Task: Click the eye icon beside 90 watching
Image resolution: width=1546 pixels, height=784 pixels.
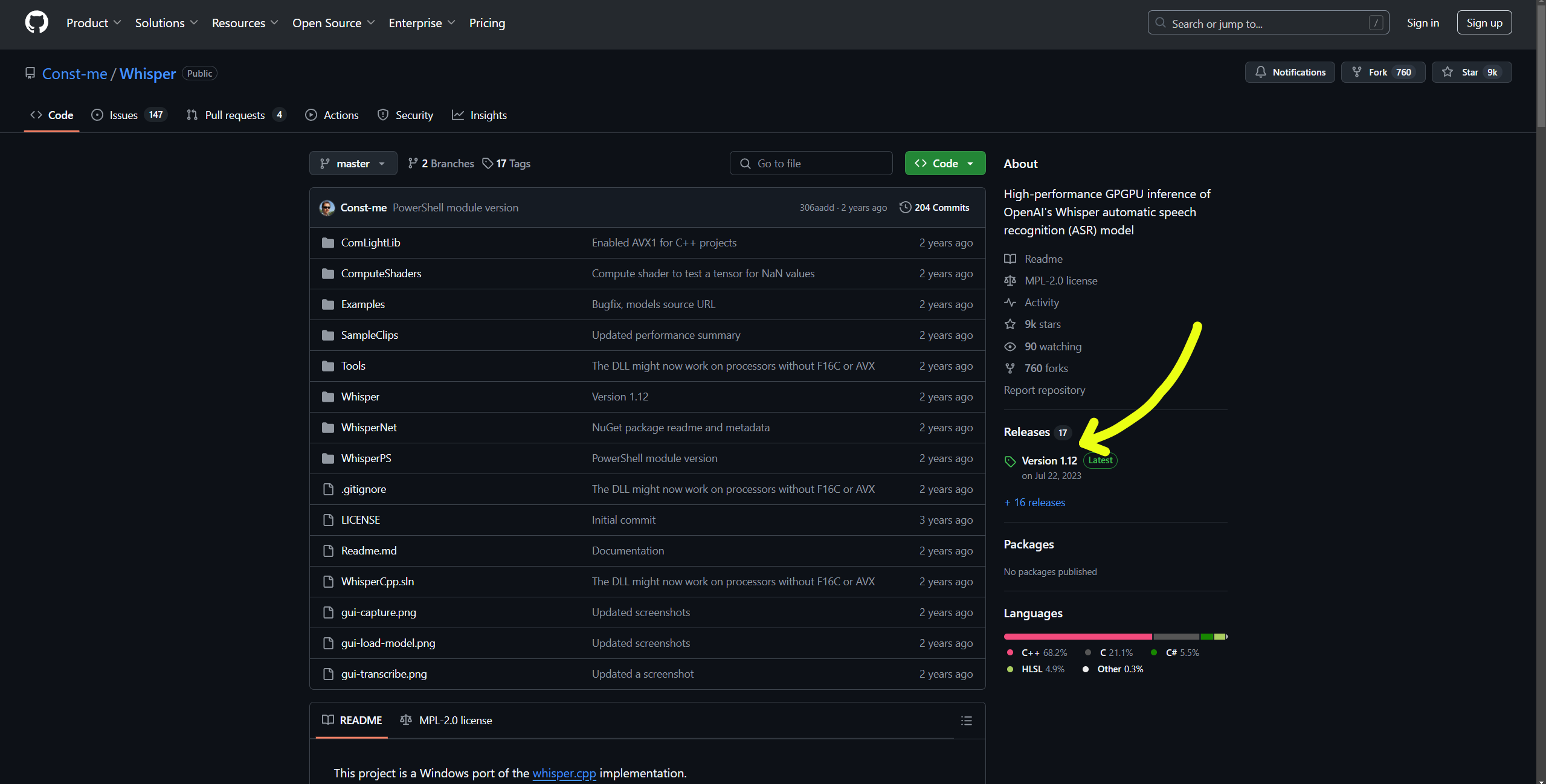Action: (1010, 347)
